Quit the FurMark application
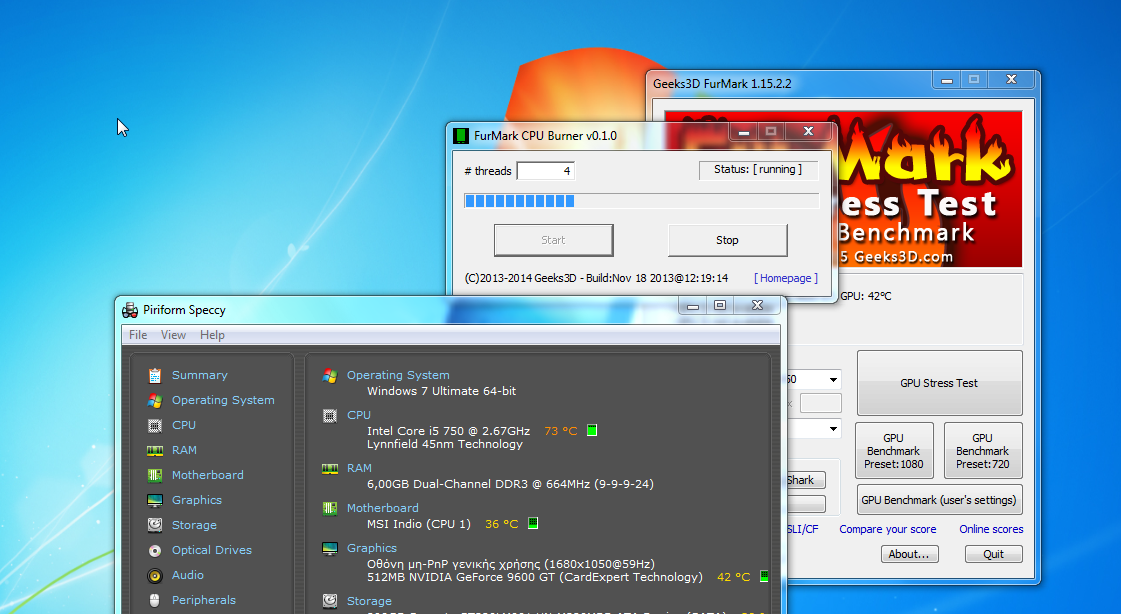1121x614 pixels. click(x=994, y=554)
